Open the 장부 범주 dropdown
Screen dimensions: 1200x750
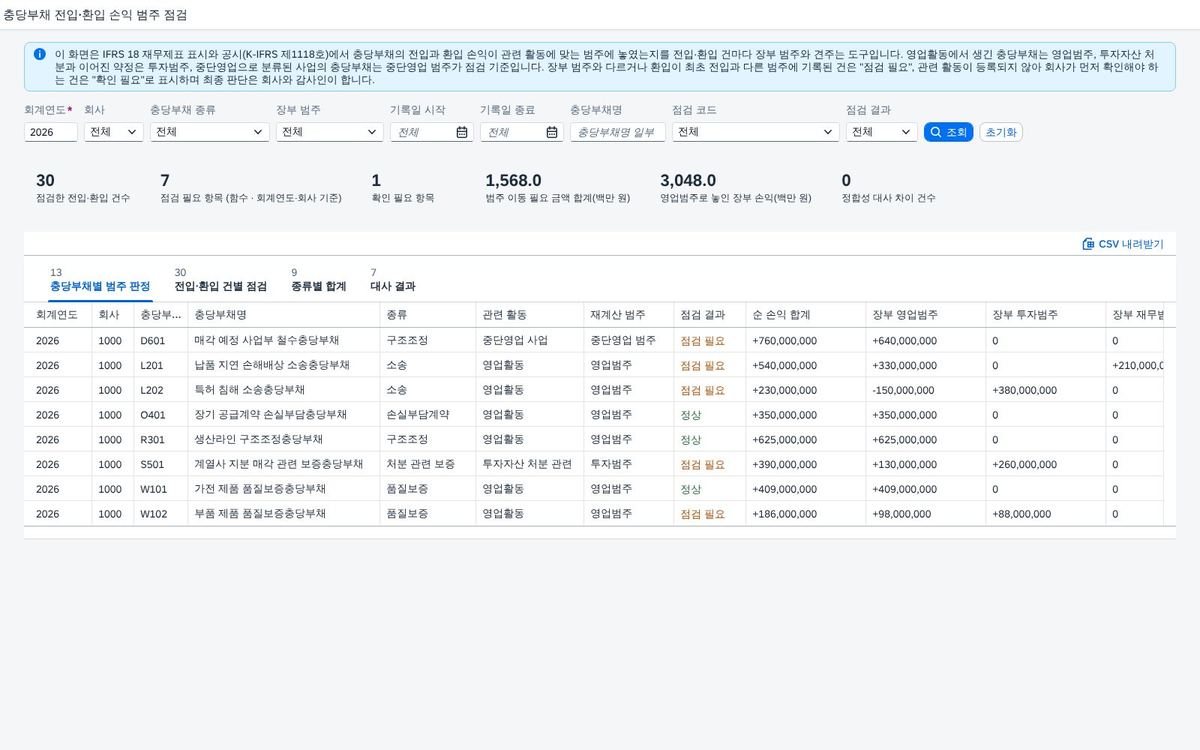tap(330, 132)
